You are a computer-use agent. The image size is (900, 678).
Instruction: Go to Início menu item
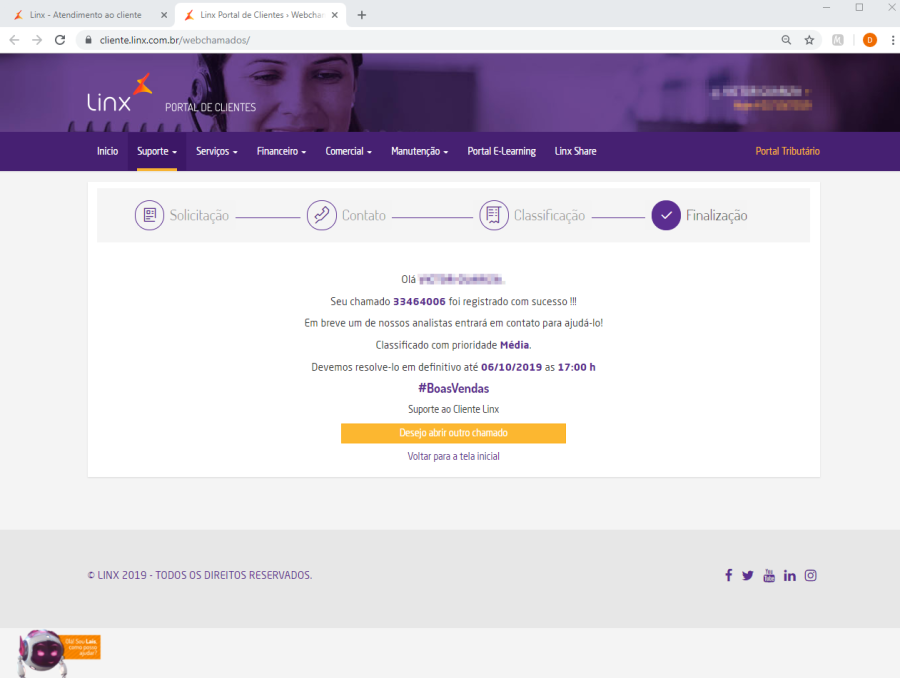(x=107, y=151)
